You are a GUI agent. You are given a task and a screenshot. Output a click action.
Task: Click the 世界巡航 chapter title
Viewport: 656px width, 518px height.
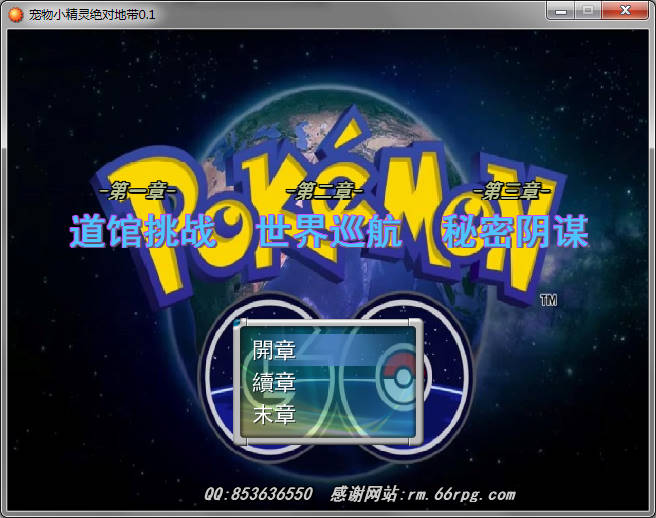click(328, 231)
